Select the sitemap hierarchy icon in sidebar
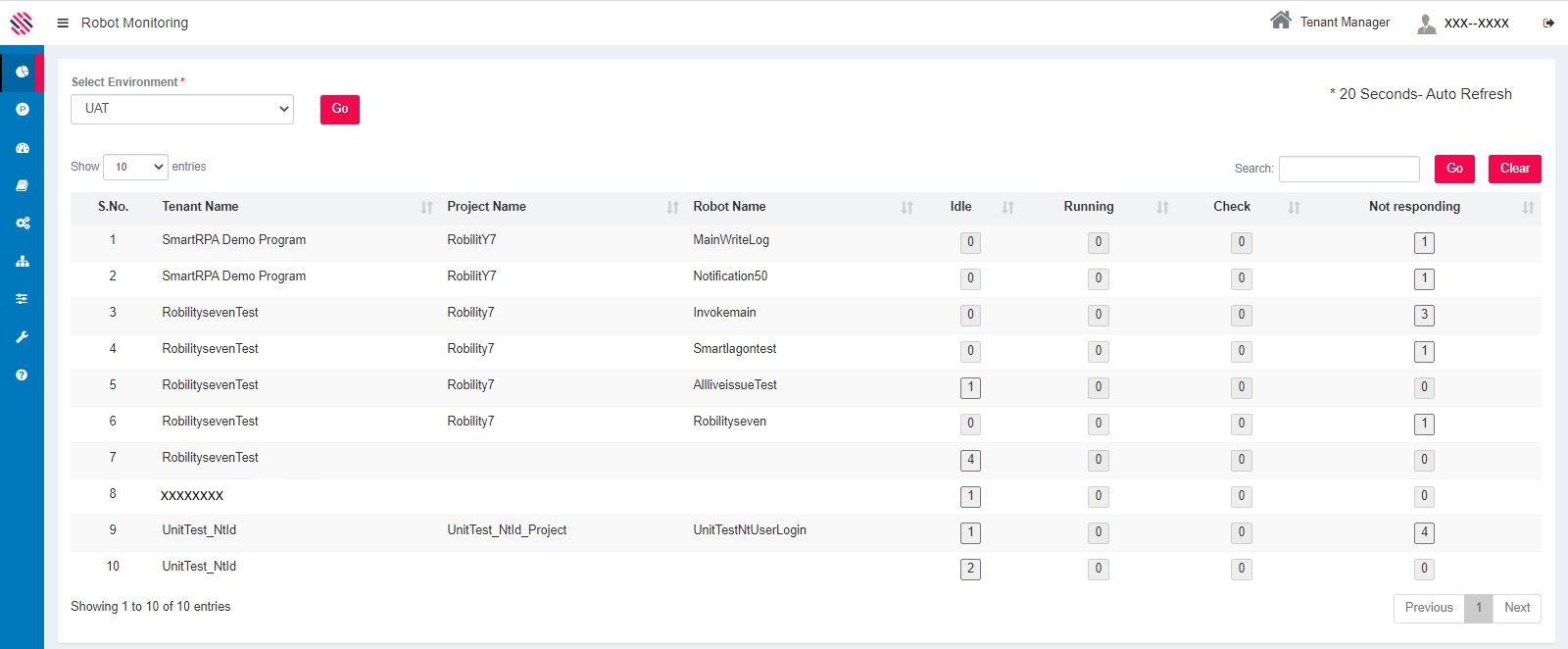This screenshot has width=1568, height=649. 22,261
